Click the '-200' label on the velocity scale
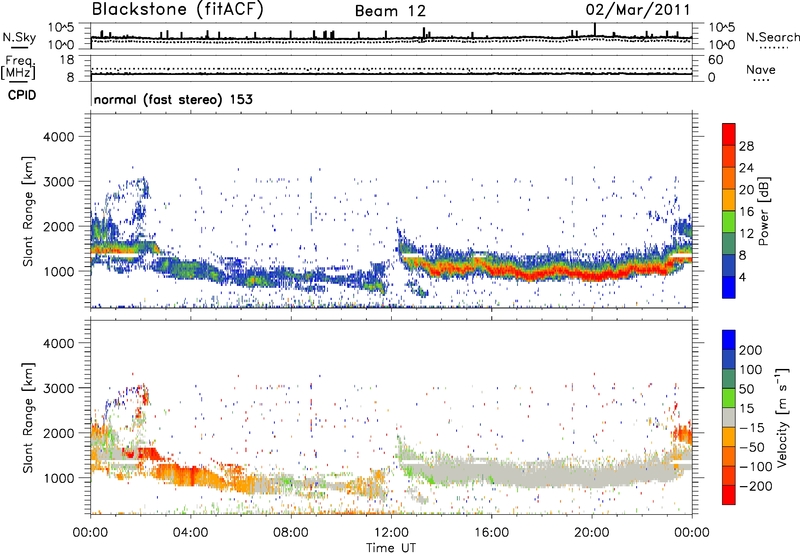This screenshot has height=554, width=800. (x=755, y=487)
